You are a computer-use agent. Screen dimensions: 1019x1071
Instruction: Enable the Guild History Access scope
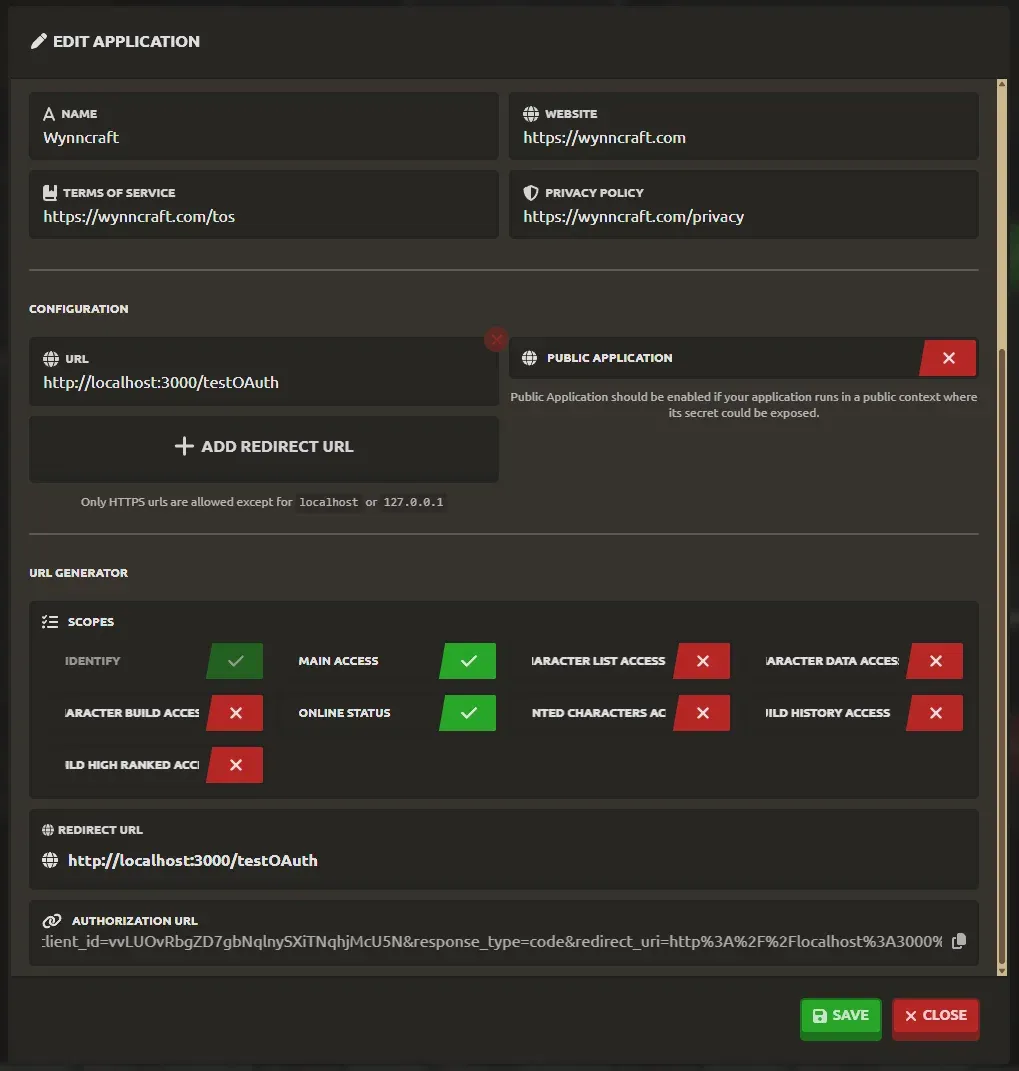coord(935,712)
